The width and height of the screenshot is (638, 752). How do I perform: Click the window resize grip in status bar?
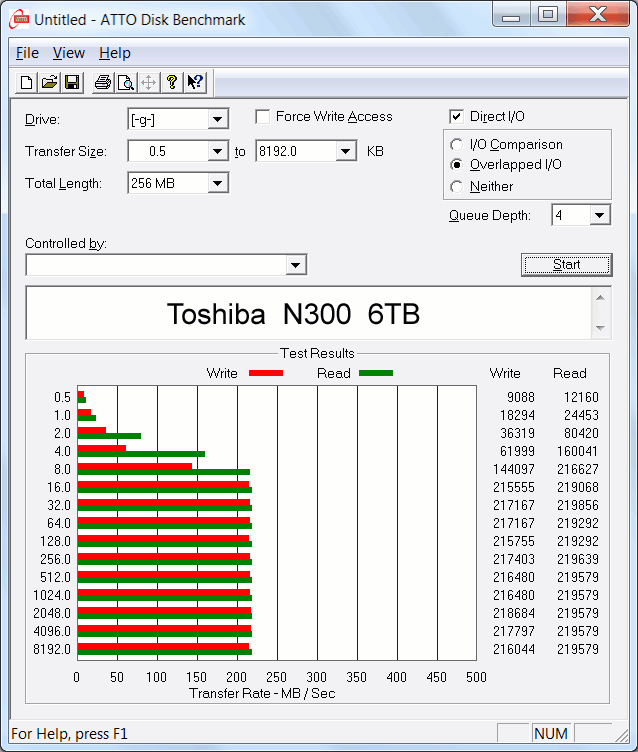coord(622,735)
